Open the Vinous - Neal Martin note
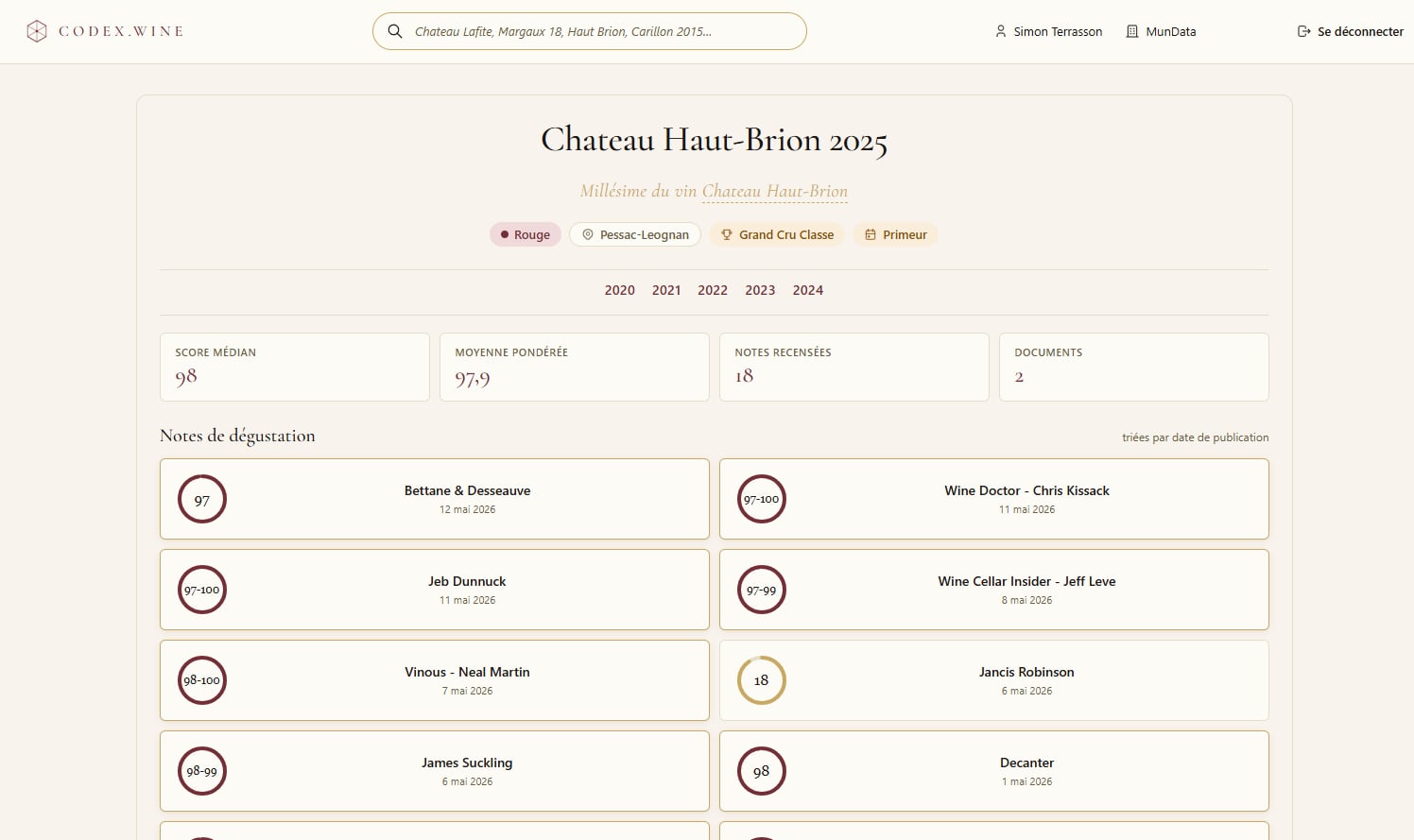 [x=435, y=680]
